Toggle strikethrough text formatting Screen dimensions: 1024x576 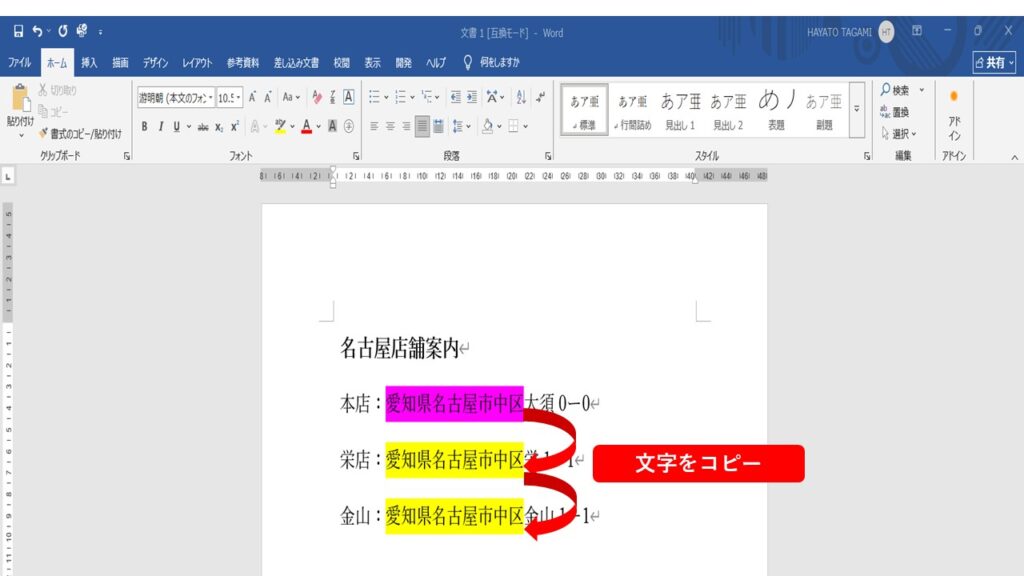(203, 126)
